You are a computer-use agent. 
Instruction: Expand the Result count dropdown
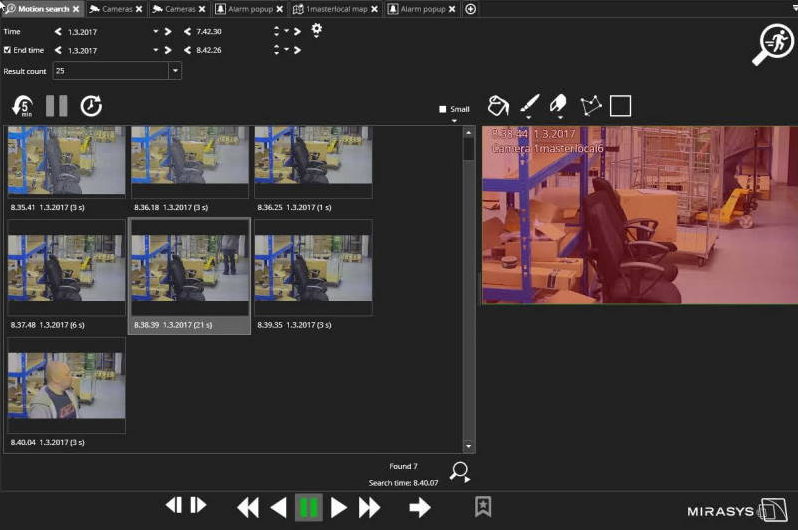(175, 71)
